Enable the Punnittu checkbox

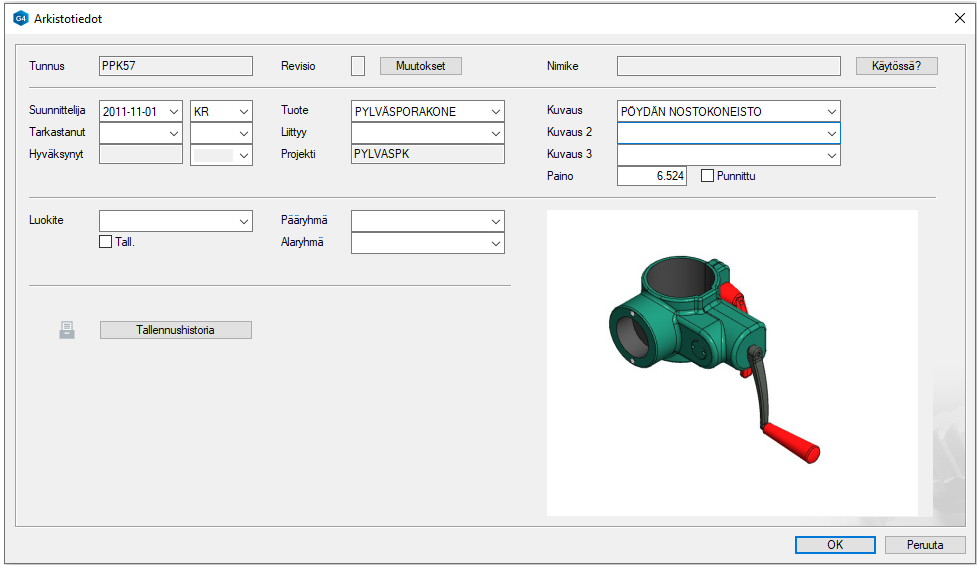(x=708, y=176)
